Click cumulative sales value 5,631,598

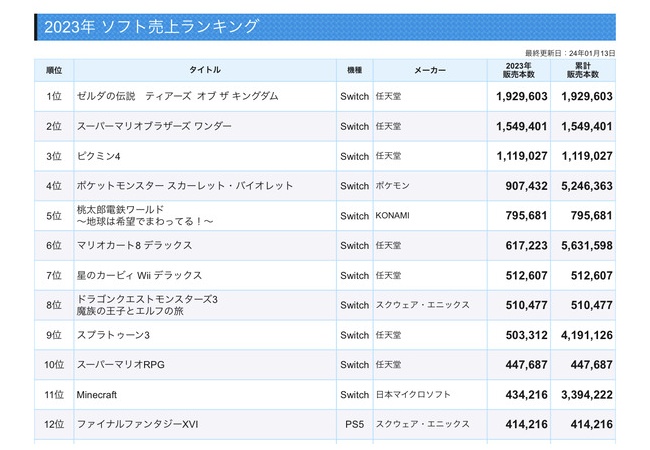pos(587,246)
